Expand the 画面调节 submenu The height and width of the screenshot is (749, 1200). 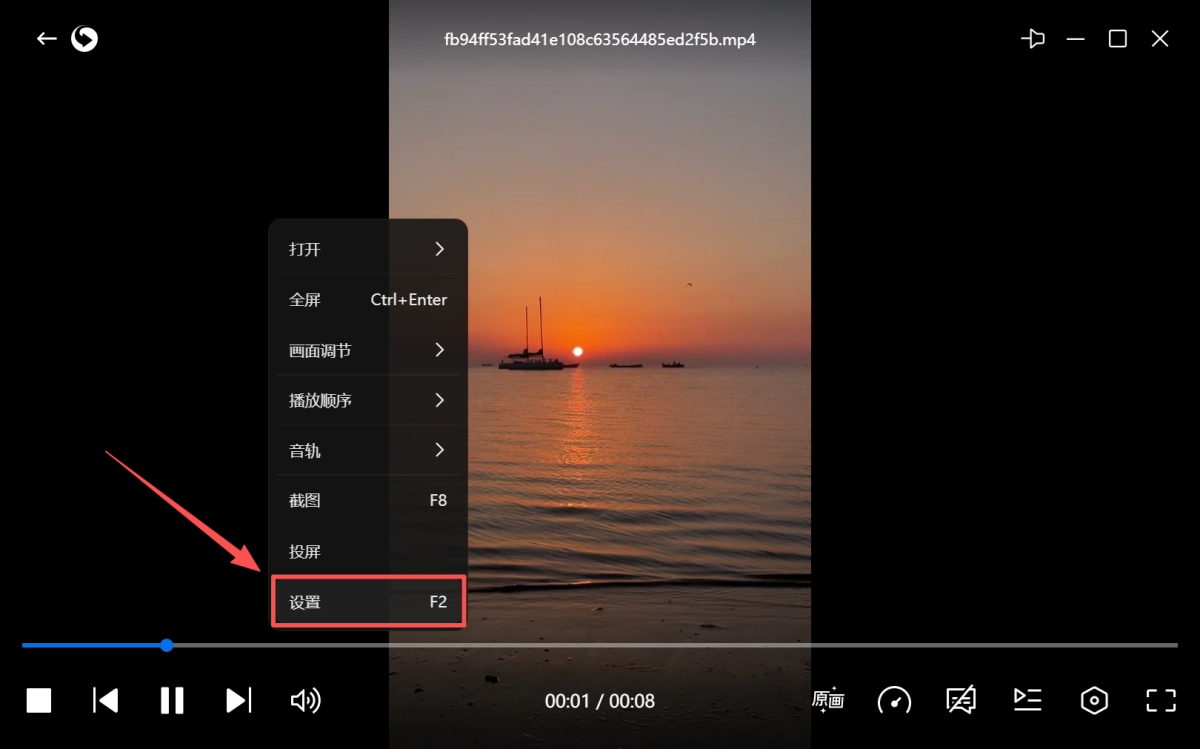(367, 351)
